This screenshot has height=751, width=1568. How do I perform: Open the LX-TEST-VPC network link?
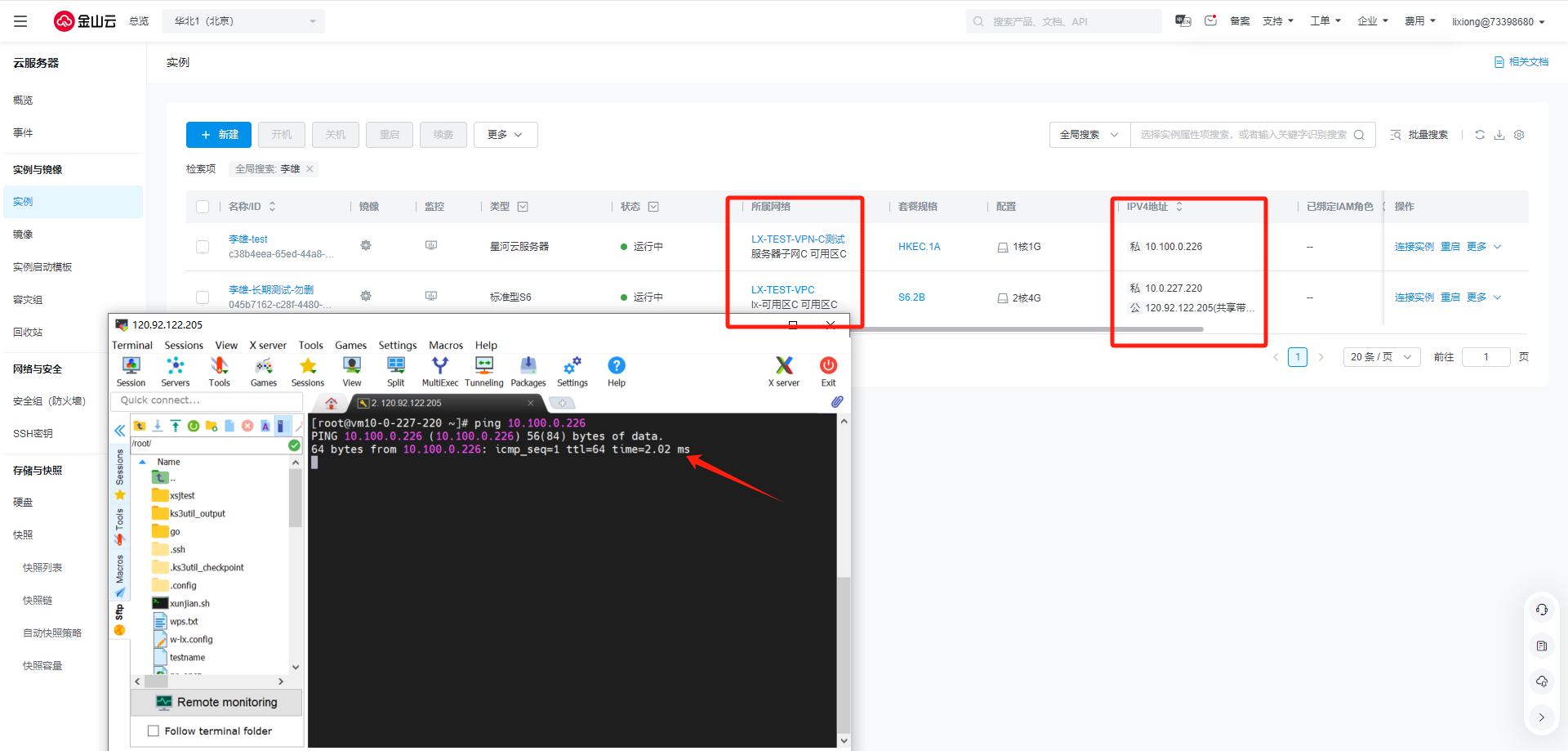pyautogui.click(x=782, y=290)
